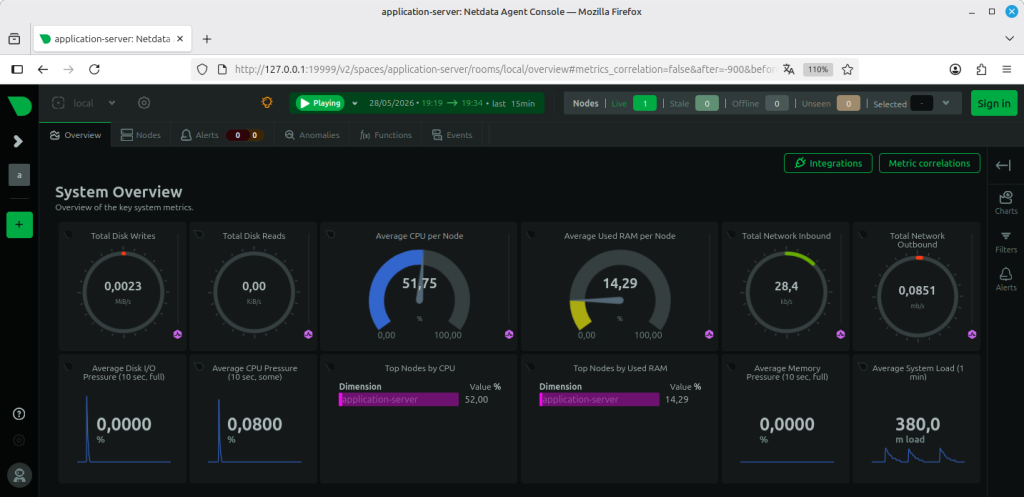Click the lightbulb notifications icon
1024x497 pixels.
(x=266, y=103)
